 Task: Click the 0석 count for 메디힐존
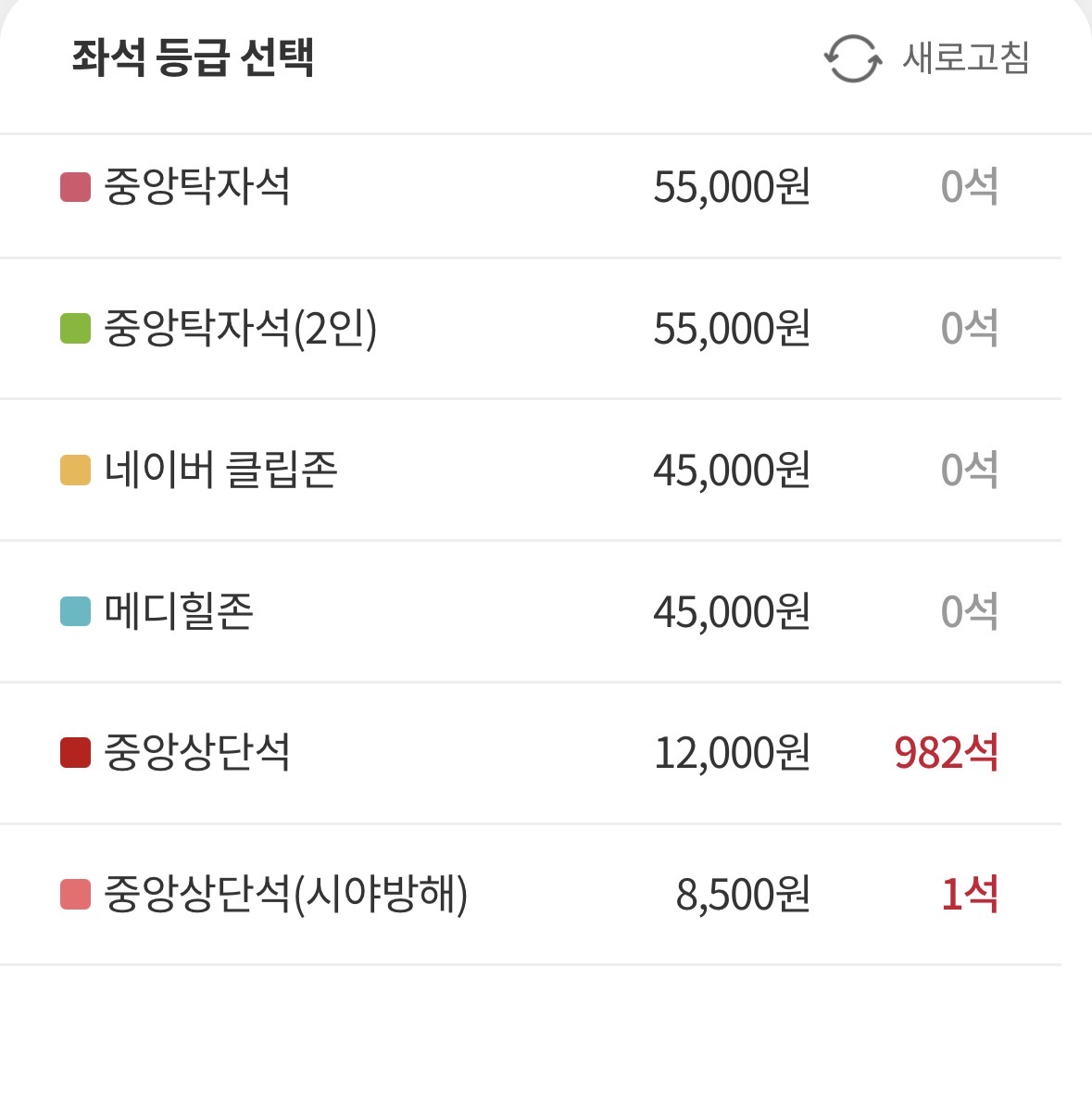969,612
